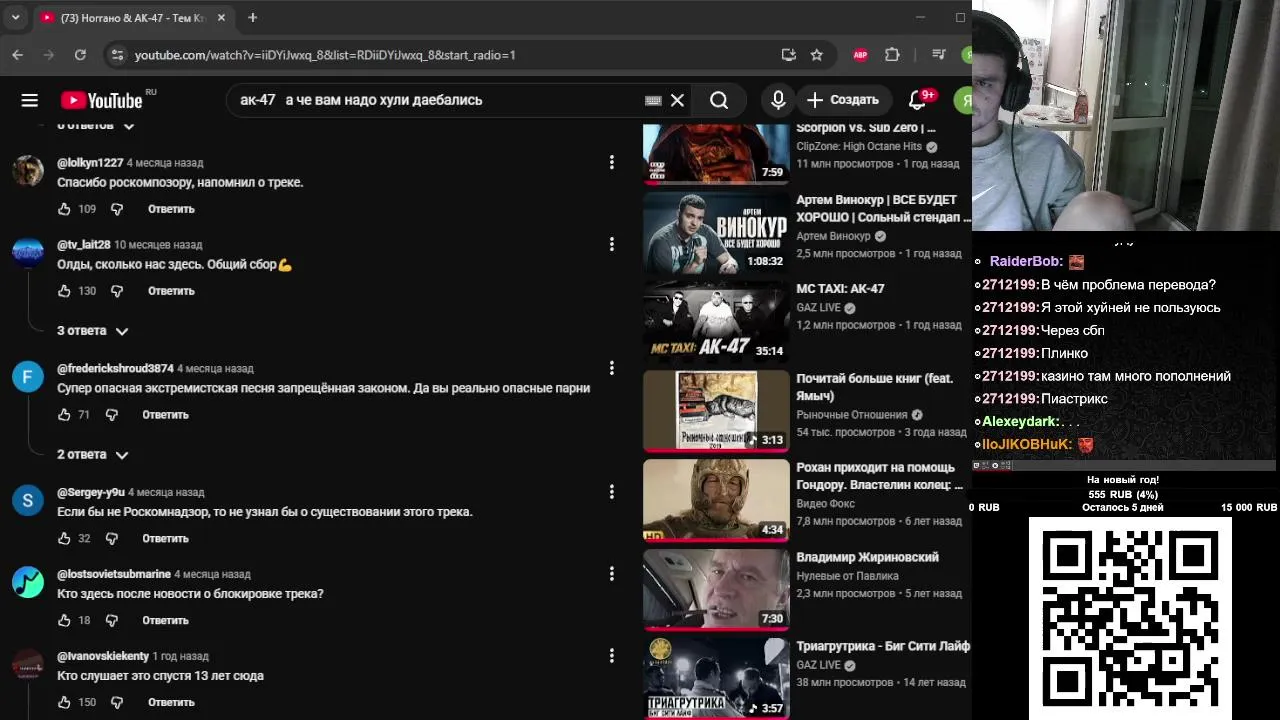Image resolution: width=1280 pixels, height=720 pixels.
Task: Play Триагрутрика Биг Сити Лайф thumbnail
Action: (x=716, y=678)
